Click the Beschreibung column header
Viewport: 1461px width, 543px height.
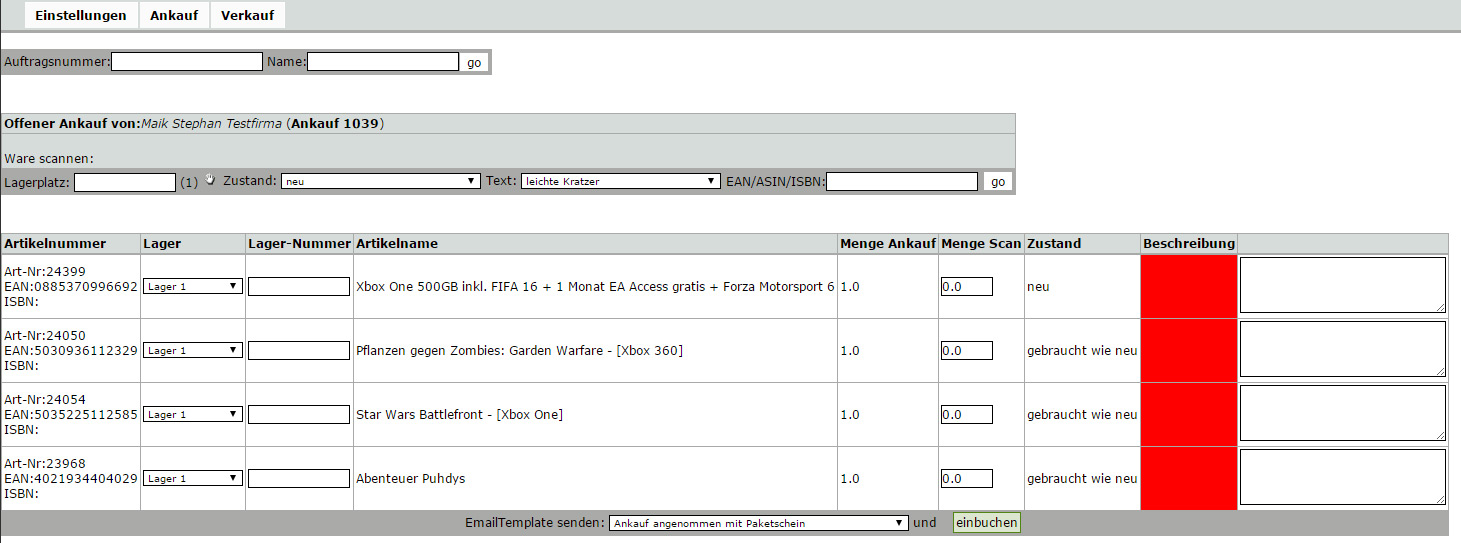(1189, 243)
